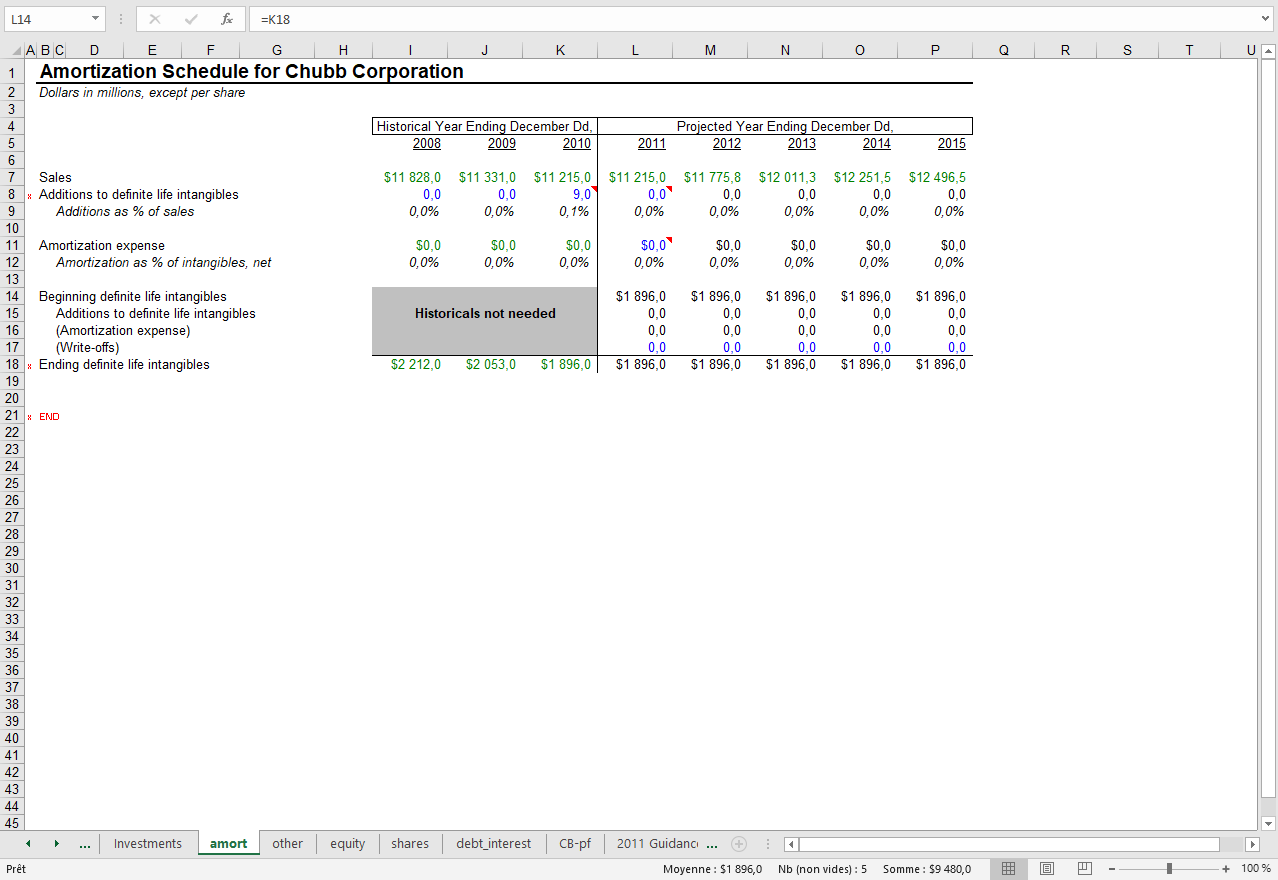
Task: Switch to debt_interest sheet tab
Action: 494,844
